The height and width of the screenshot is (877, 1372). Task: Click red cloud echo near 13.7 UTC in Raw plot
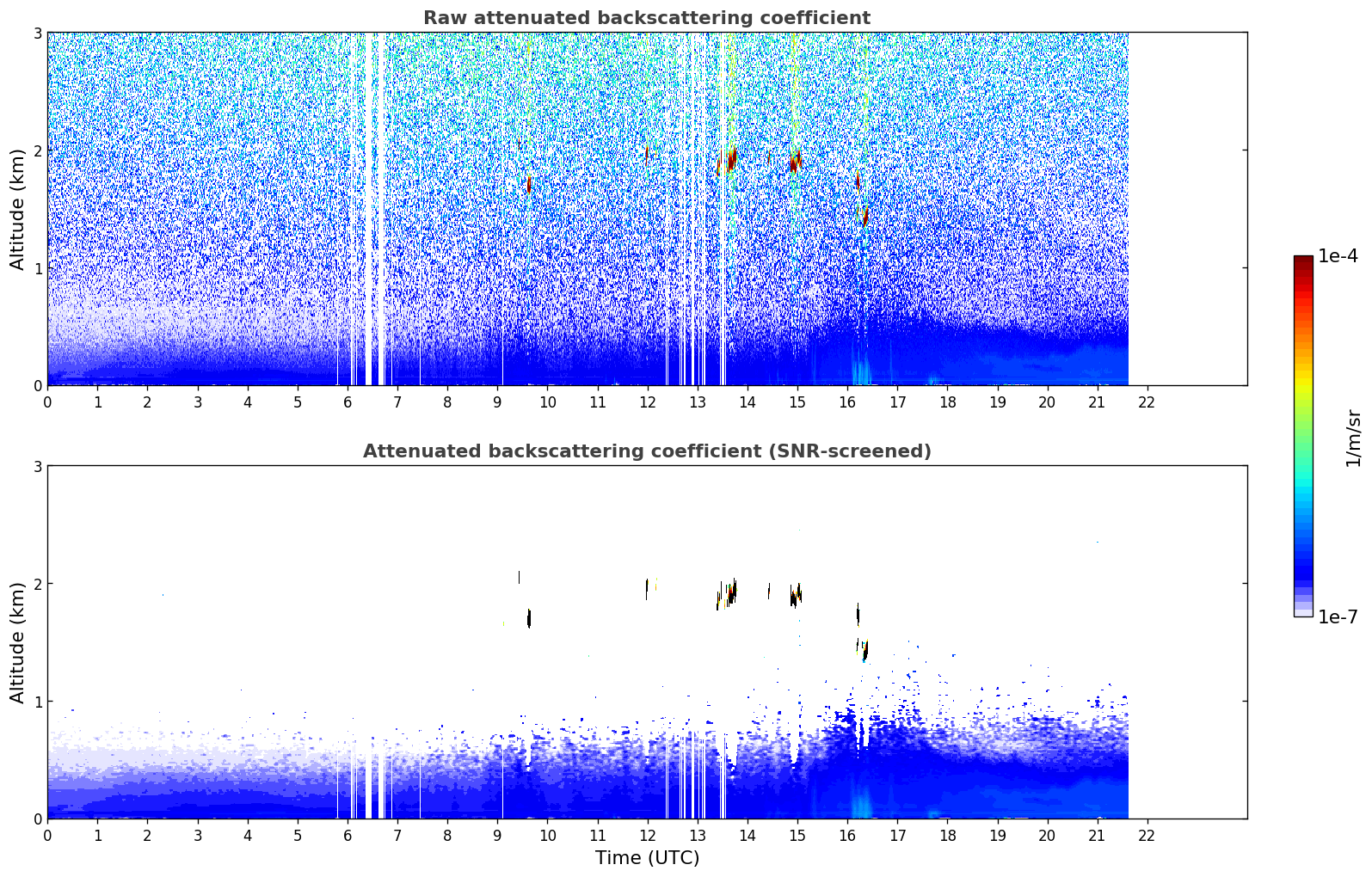731,160
